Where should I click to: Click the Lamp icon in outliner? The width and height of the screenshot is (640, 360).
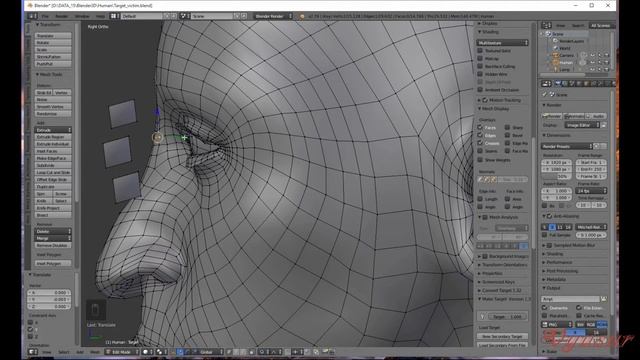[556, 69]
